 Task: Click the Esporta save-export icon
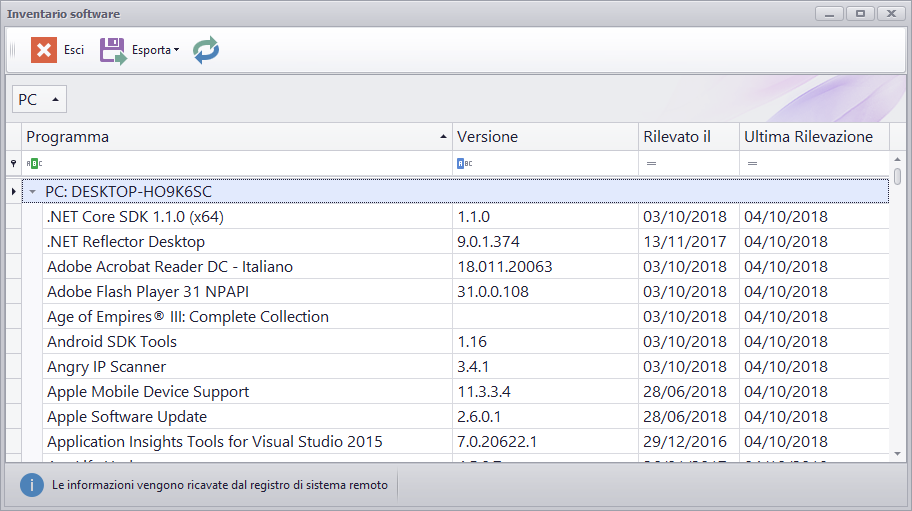113,51
